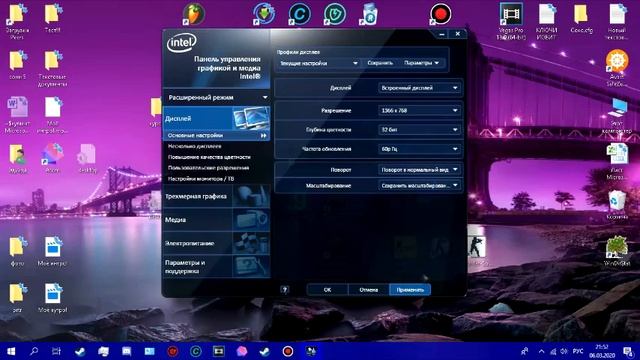Open the Глубина цветности 32 бит dropdown
The height and width of the screenshot is (360, 640).
pyautogui.click(x=420, y=130)
